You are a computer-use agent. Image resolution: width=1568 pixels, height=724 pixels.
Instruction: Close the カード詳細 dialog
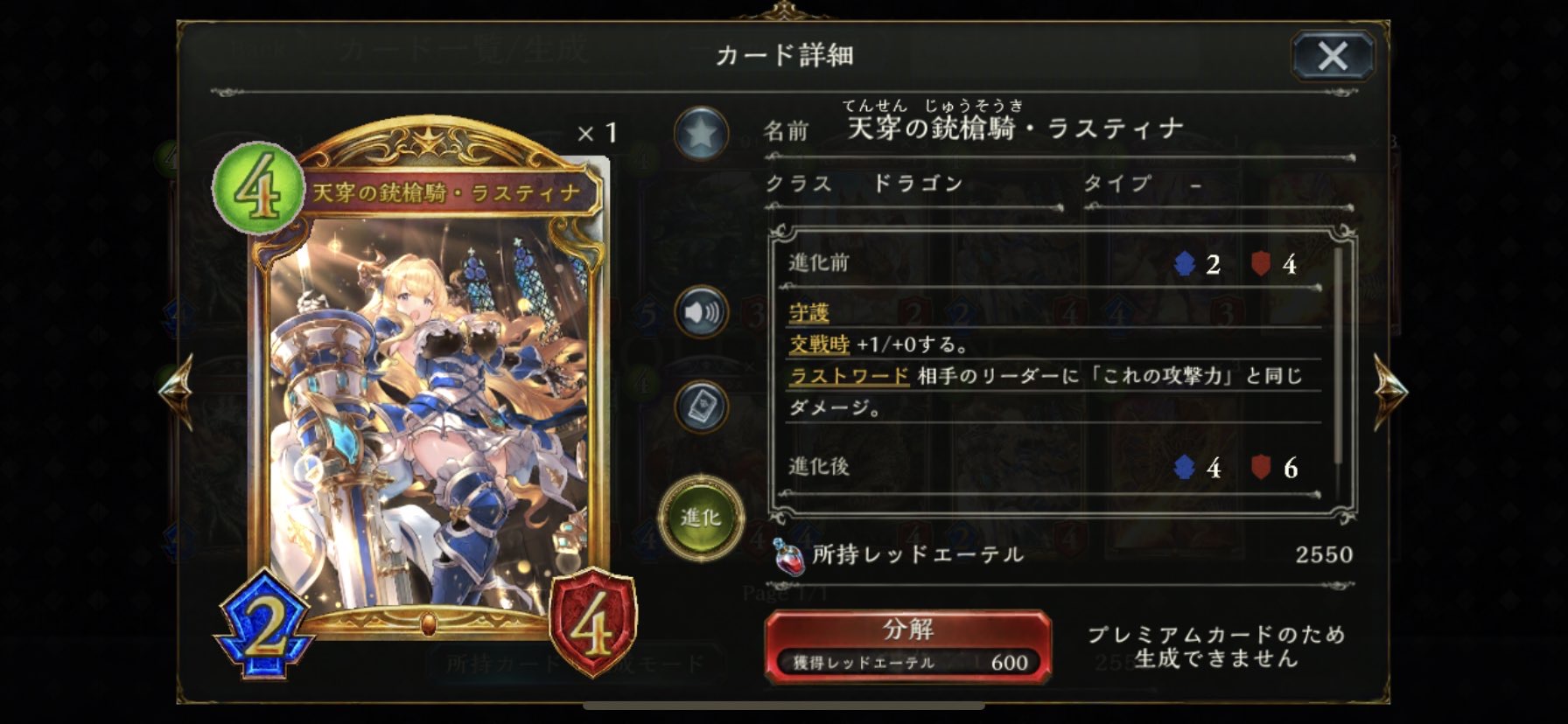coord(1333,57)
